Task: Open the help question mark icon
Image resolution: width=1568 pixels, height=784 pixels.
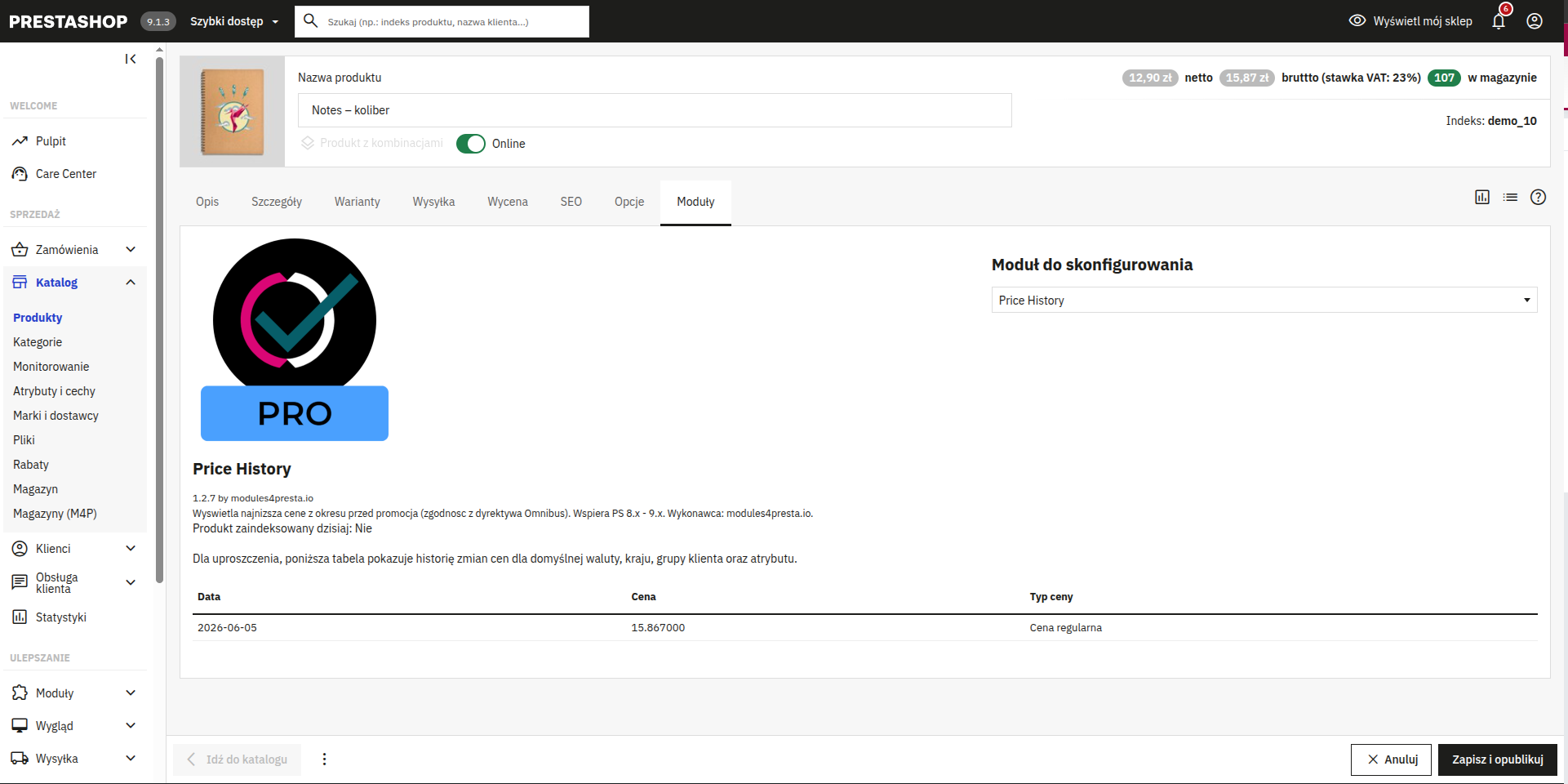Action: coord(1538,197)
